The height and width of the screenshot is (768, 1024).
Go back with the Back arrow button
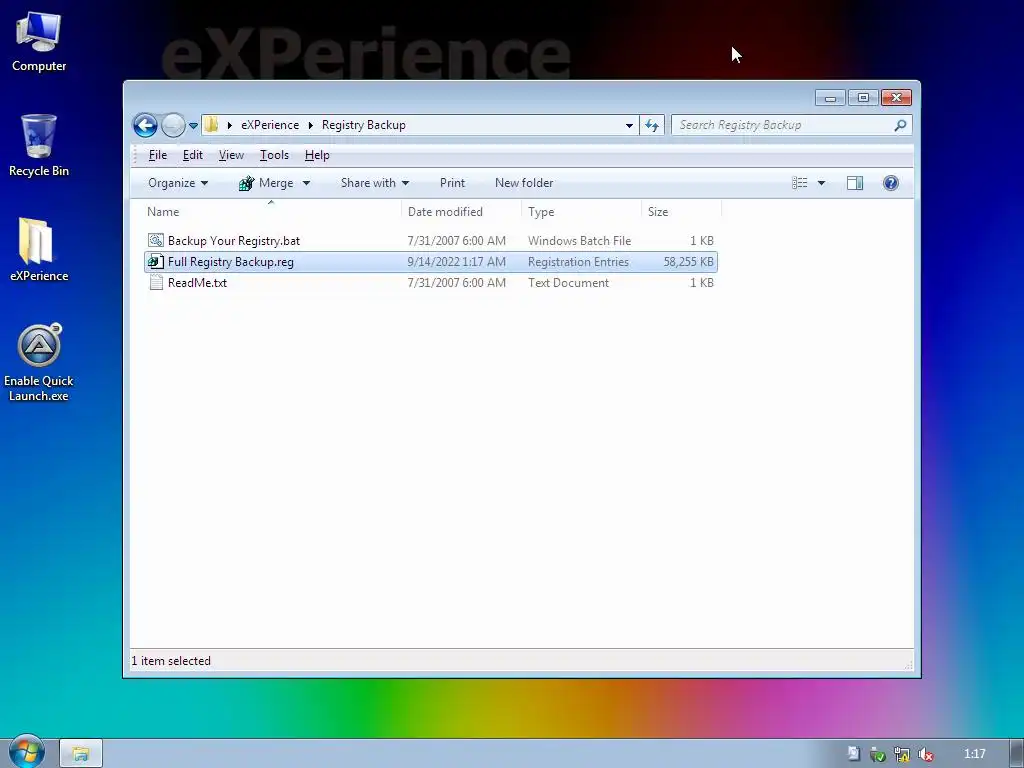click(x=145, y=125)
